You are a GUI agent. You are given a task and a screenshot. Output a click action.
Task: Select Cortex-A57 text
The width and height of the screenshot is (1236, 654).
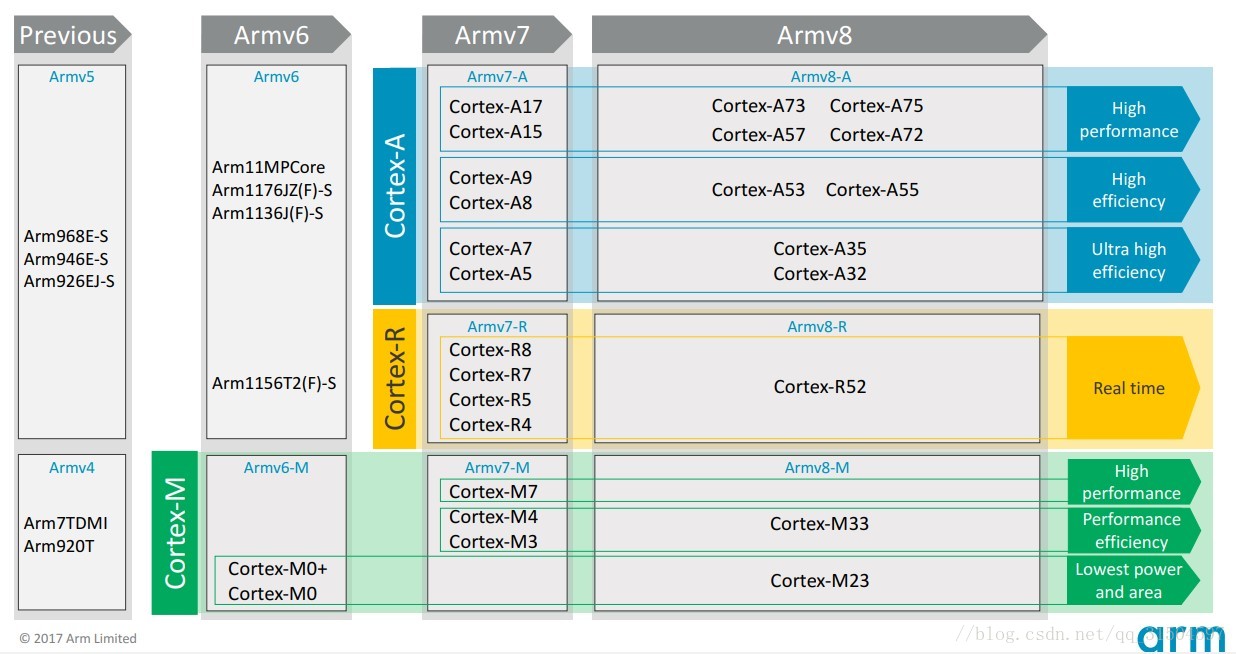pyautogui.click(x=759, y=134)
